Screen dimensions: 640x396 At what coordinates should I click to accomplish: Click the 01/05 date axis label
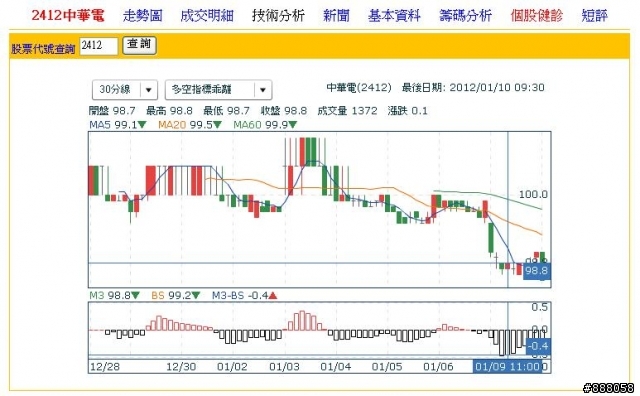point(387,367)
